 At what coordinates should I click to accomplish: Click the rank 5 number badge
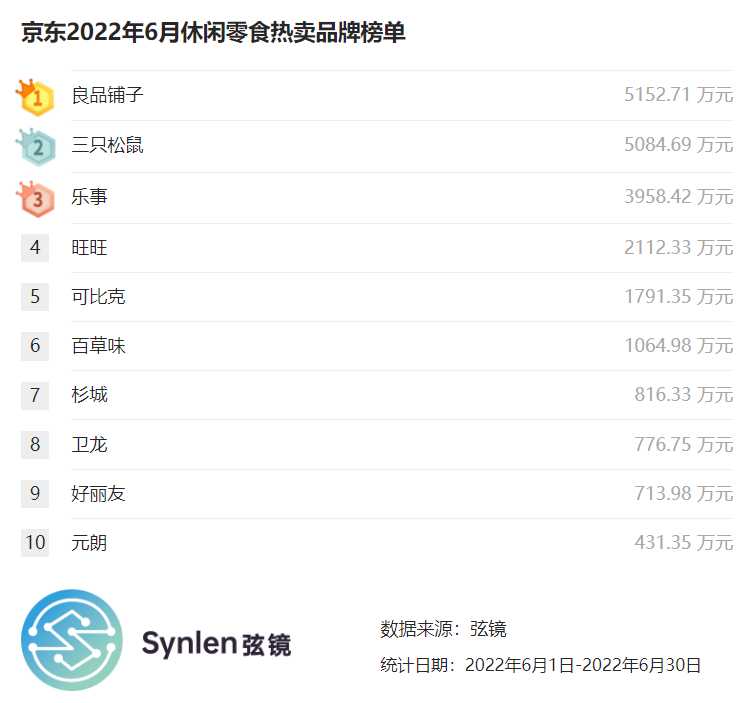[35, 297]
